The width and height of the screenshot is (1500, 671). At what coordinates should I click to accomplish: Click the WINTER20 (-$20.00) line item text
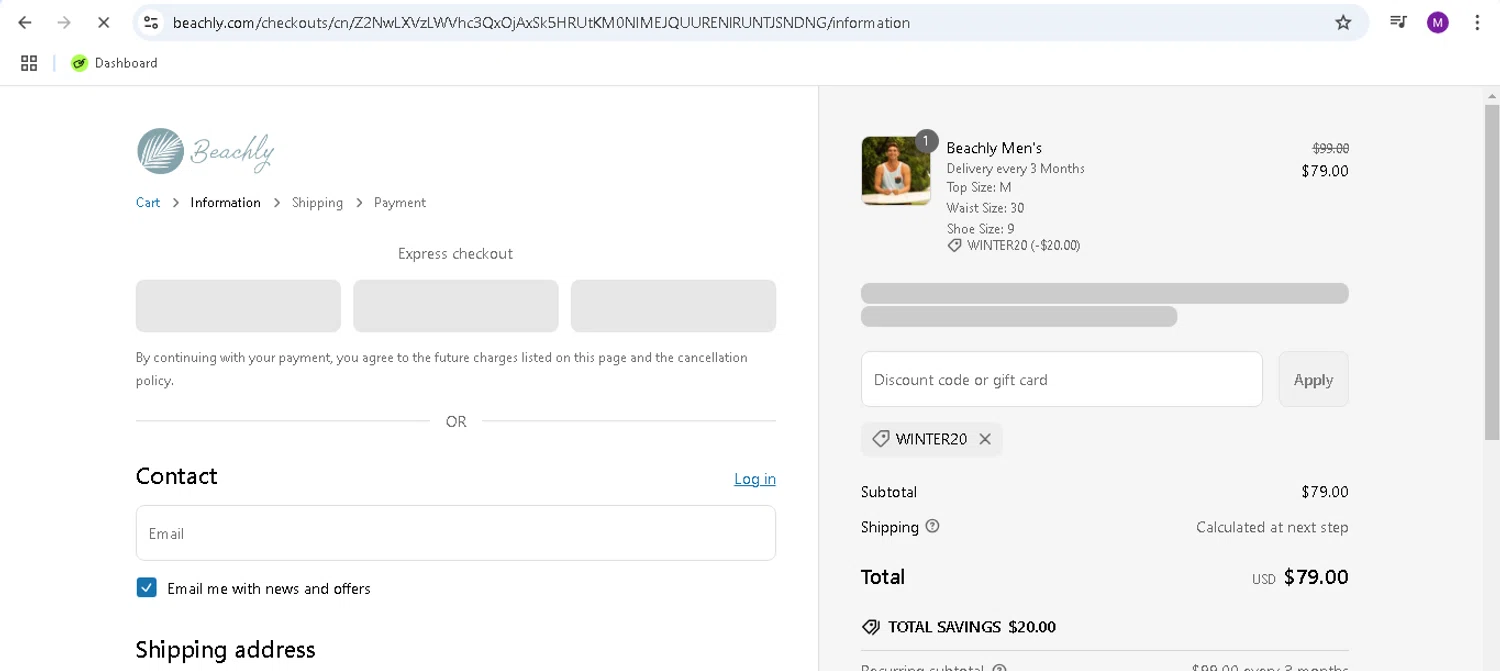1023,245
